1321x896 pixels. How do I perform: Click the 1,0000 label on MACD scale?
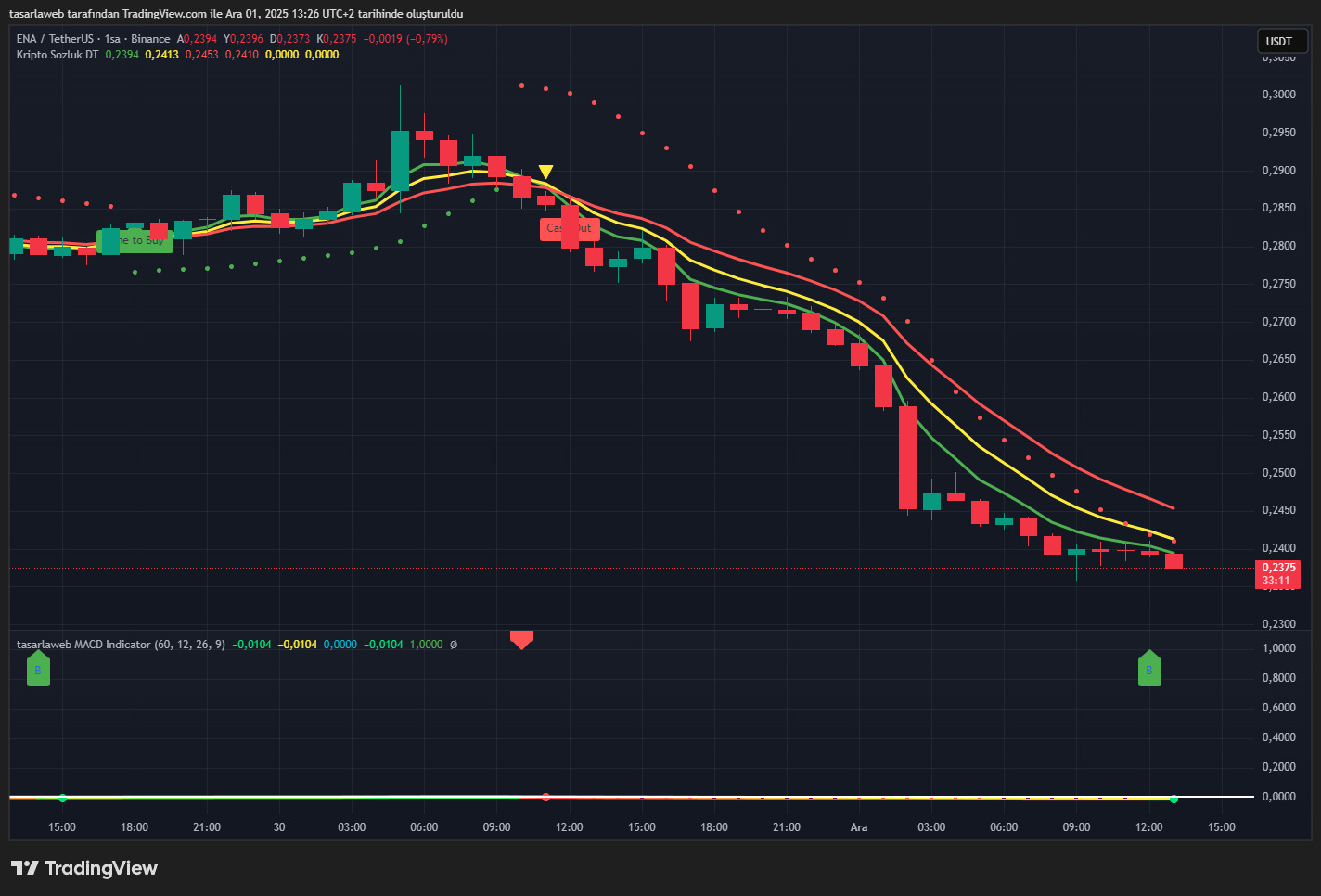coord(1279,648)
